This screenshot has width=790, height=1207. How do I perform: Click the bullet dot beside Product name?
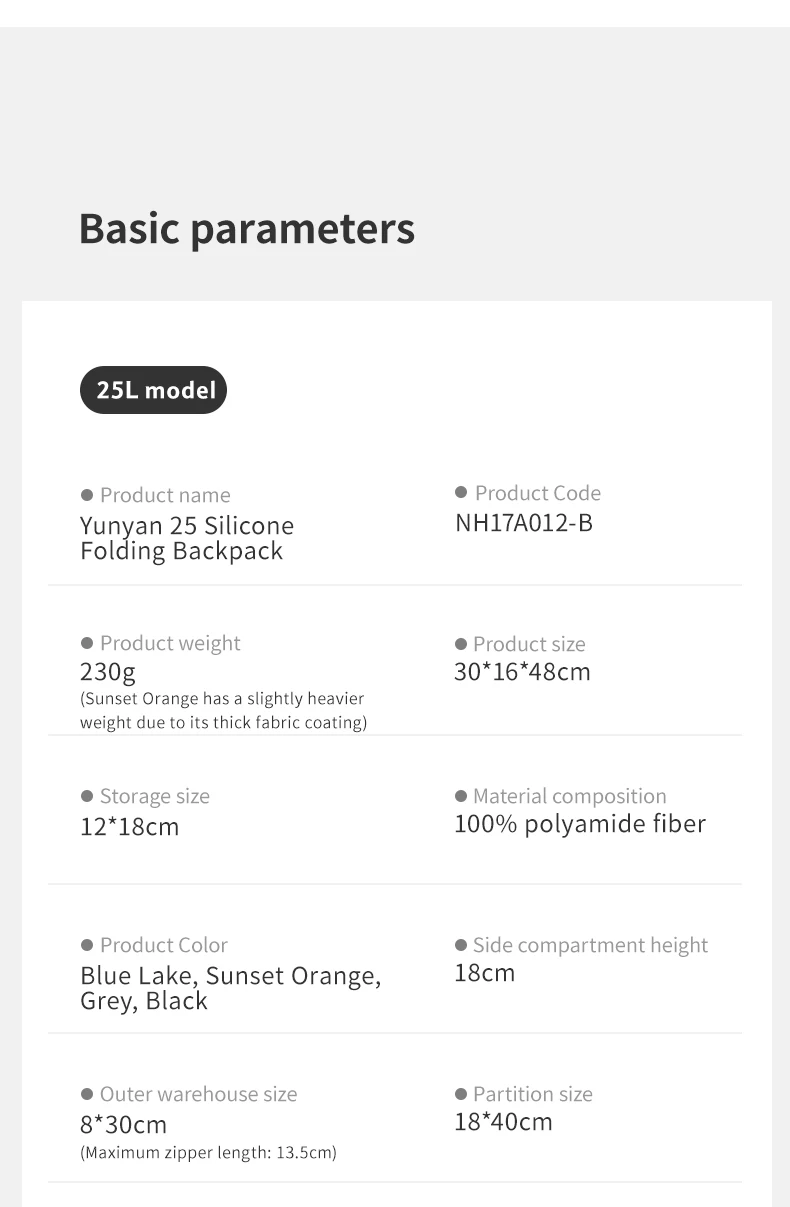click(x=87, y=495)
